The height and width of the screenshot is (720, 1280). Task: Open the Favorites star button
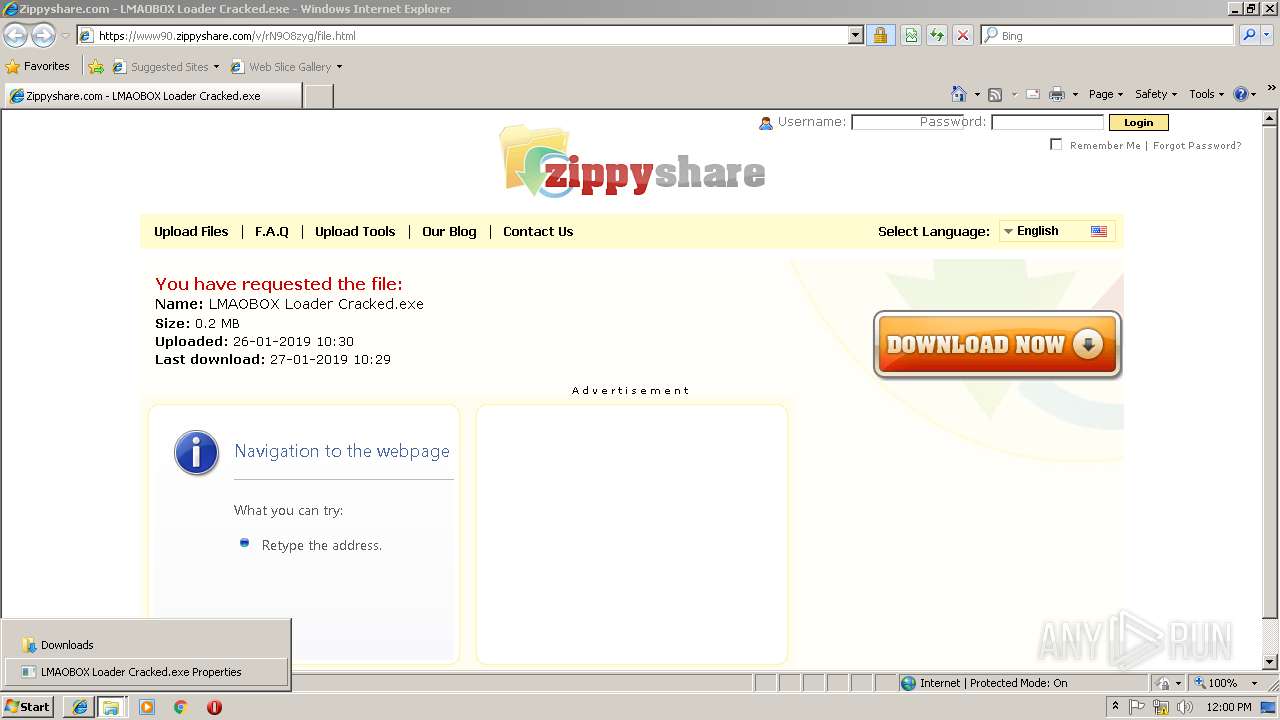coord(38,66)
